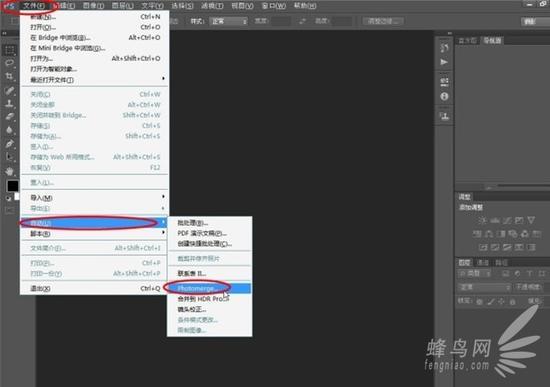Select the Pen tool
Screen dimensions: 550x387
[10, 144]
